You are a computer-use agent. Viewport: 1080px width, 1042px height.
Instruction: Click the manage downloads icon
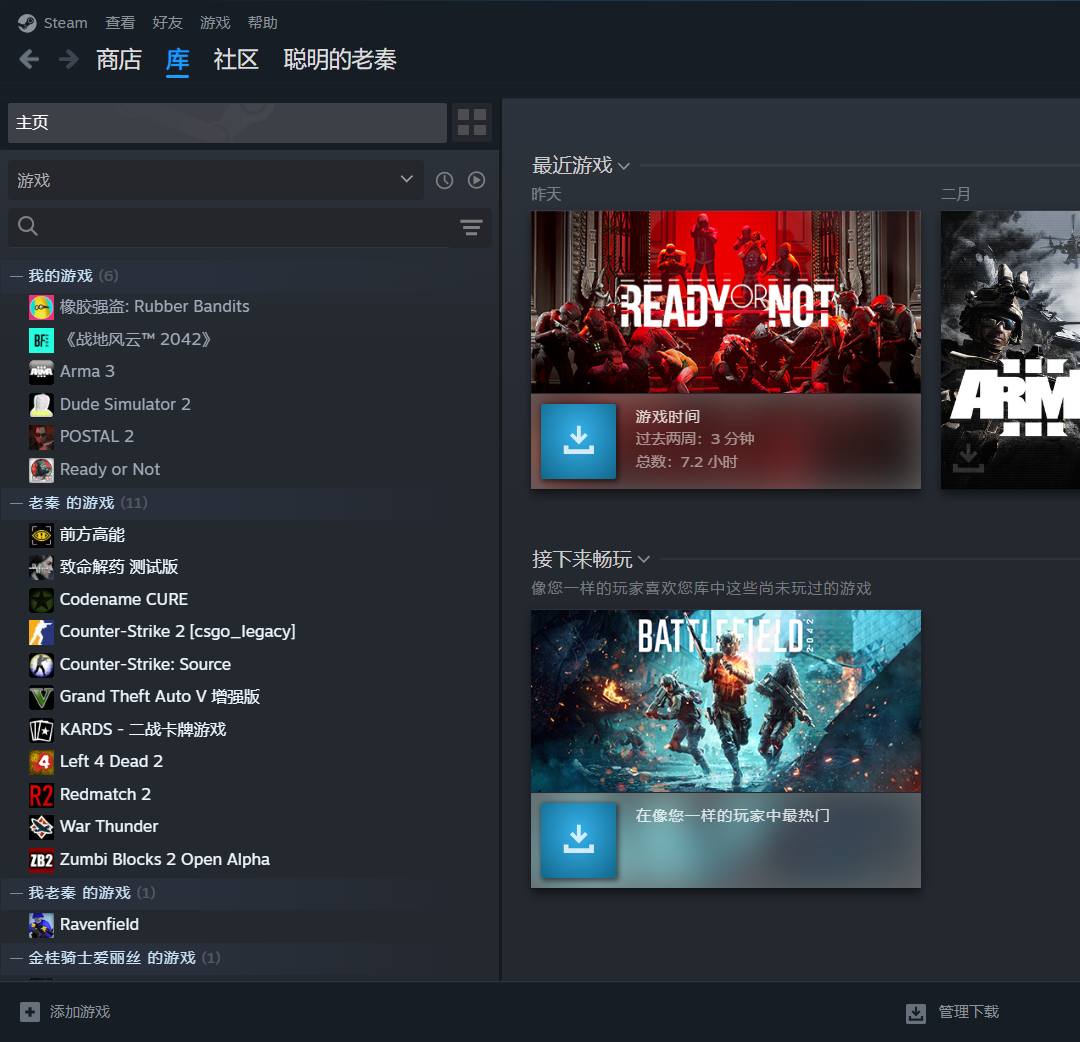(915, 1012)
